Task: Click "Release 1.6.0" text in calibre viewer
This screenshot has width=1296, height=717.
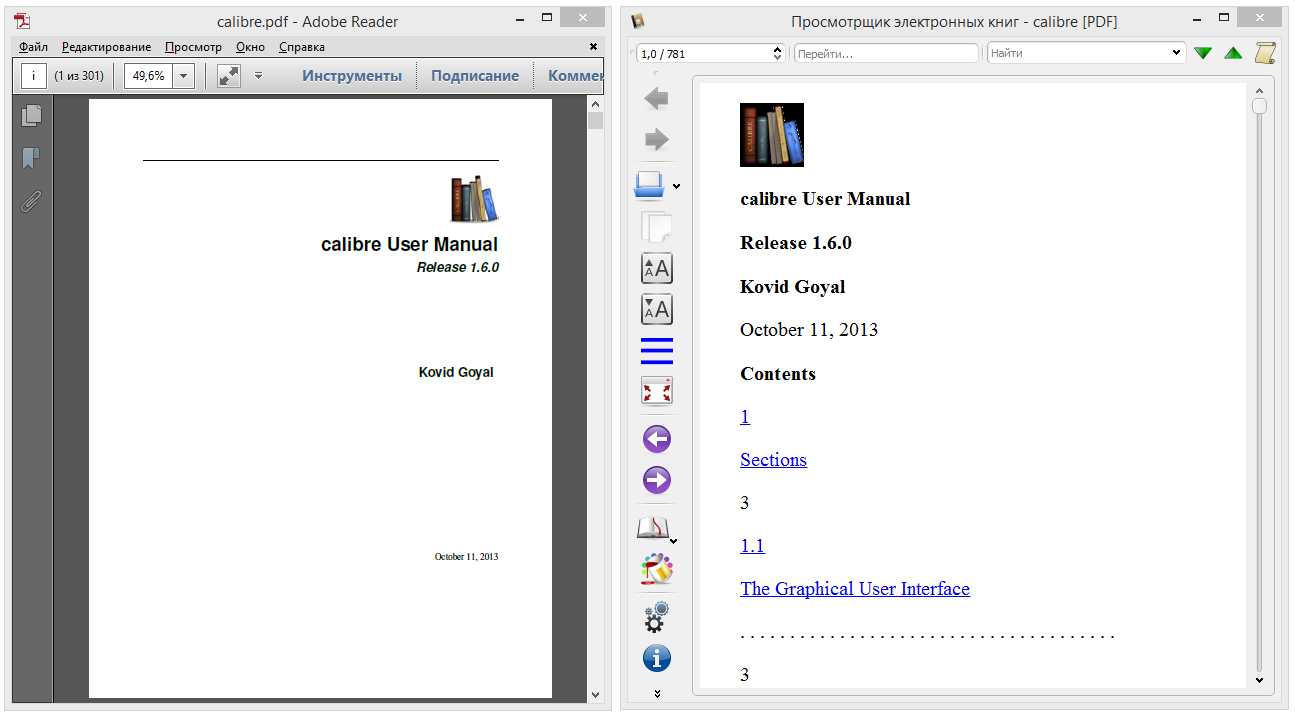Action: [x=796, y=243]
